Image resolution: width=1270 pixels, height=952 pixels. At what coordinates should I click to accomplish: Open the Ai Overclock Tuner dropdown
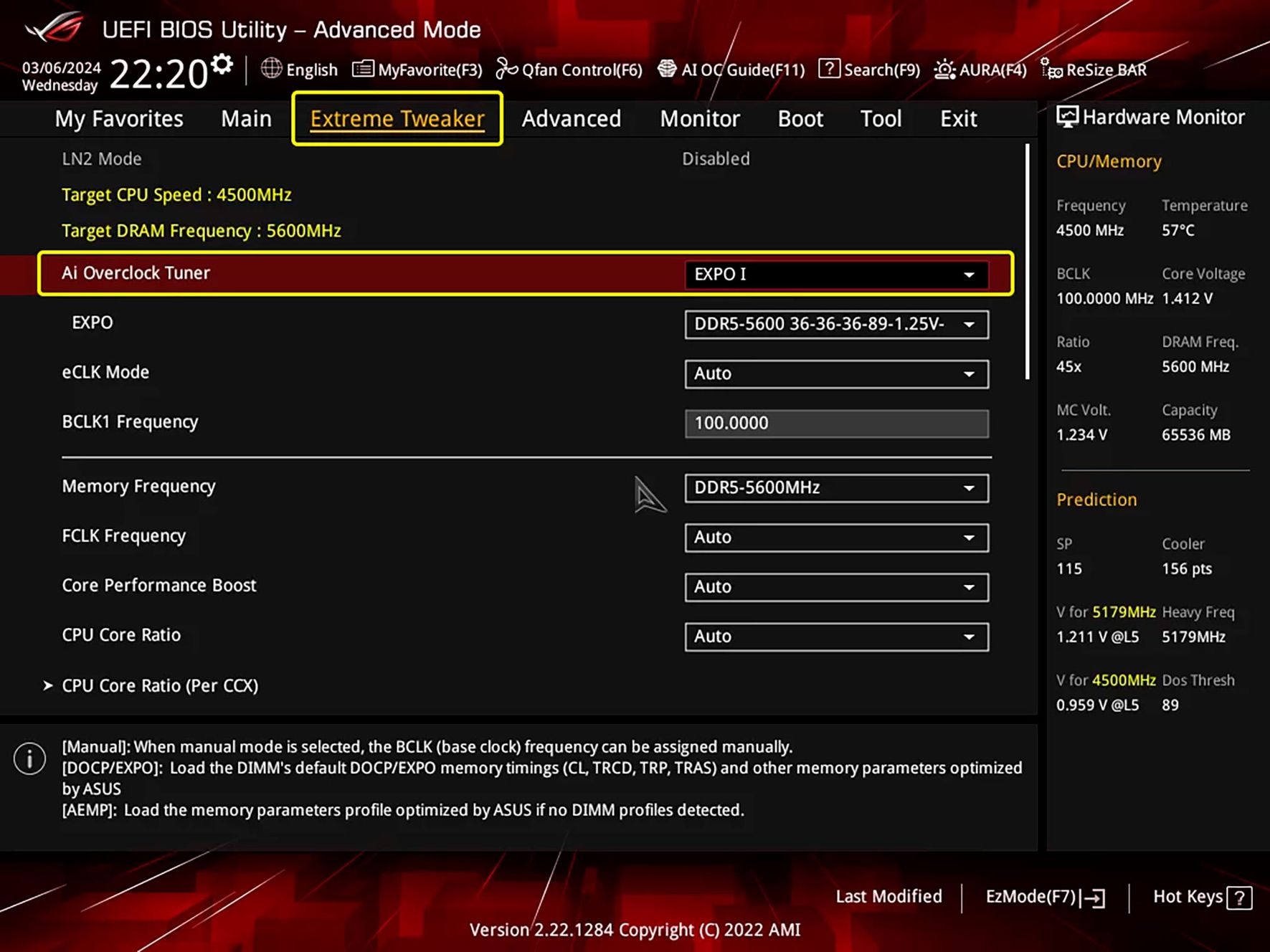tap(836, 274)
